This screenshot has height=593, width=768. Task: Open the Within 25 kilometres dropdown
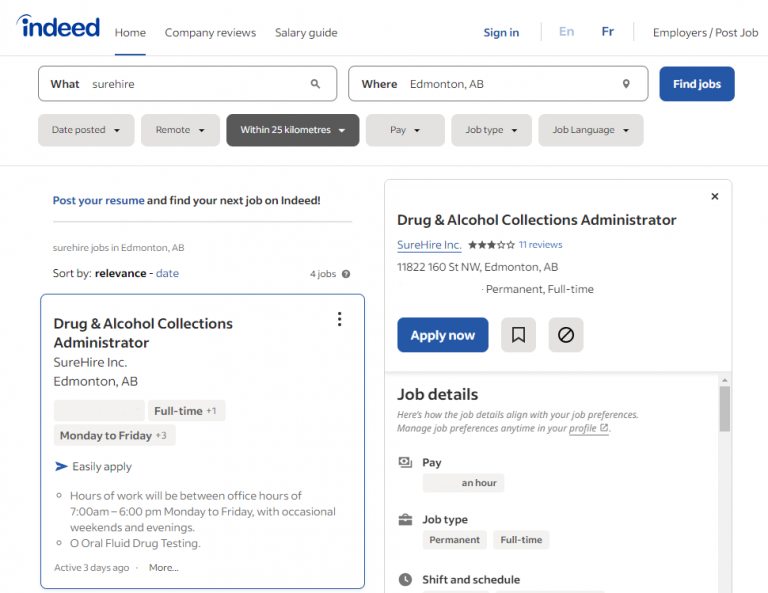click(x=292, y=130)
